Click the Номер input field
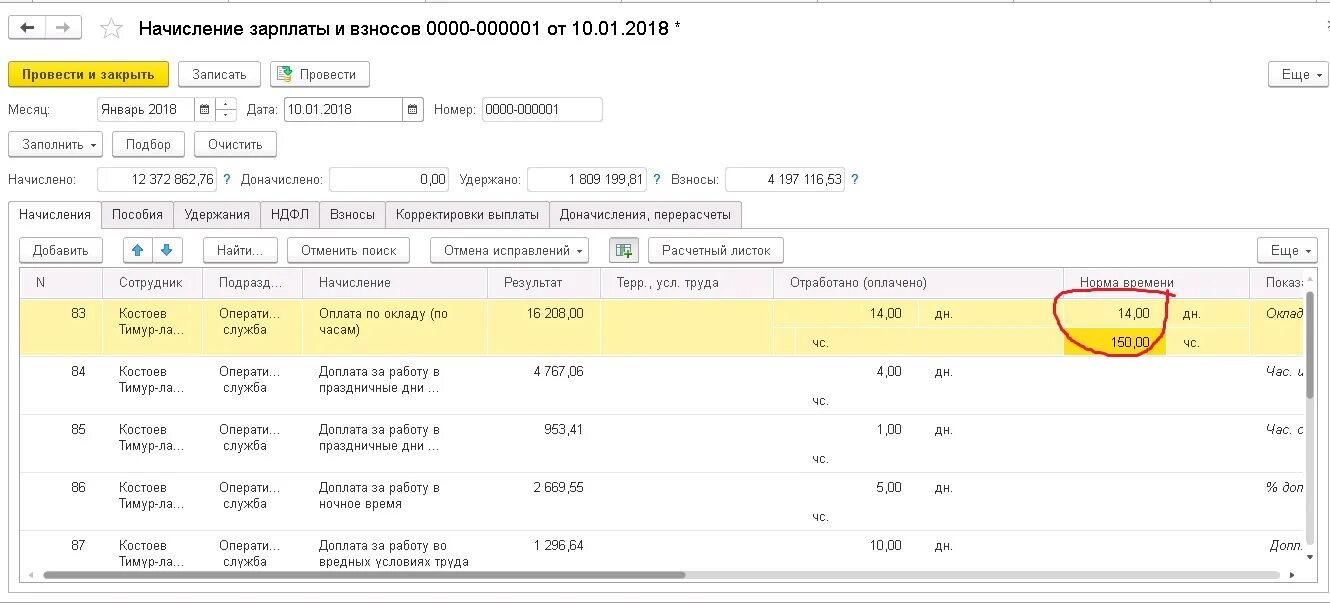 click(541, 110)
